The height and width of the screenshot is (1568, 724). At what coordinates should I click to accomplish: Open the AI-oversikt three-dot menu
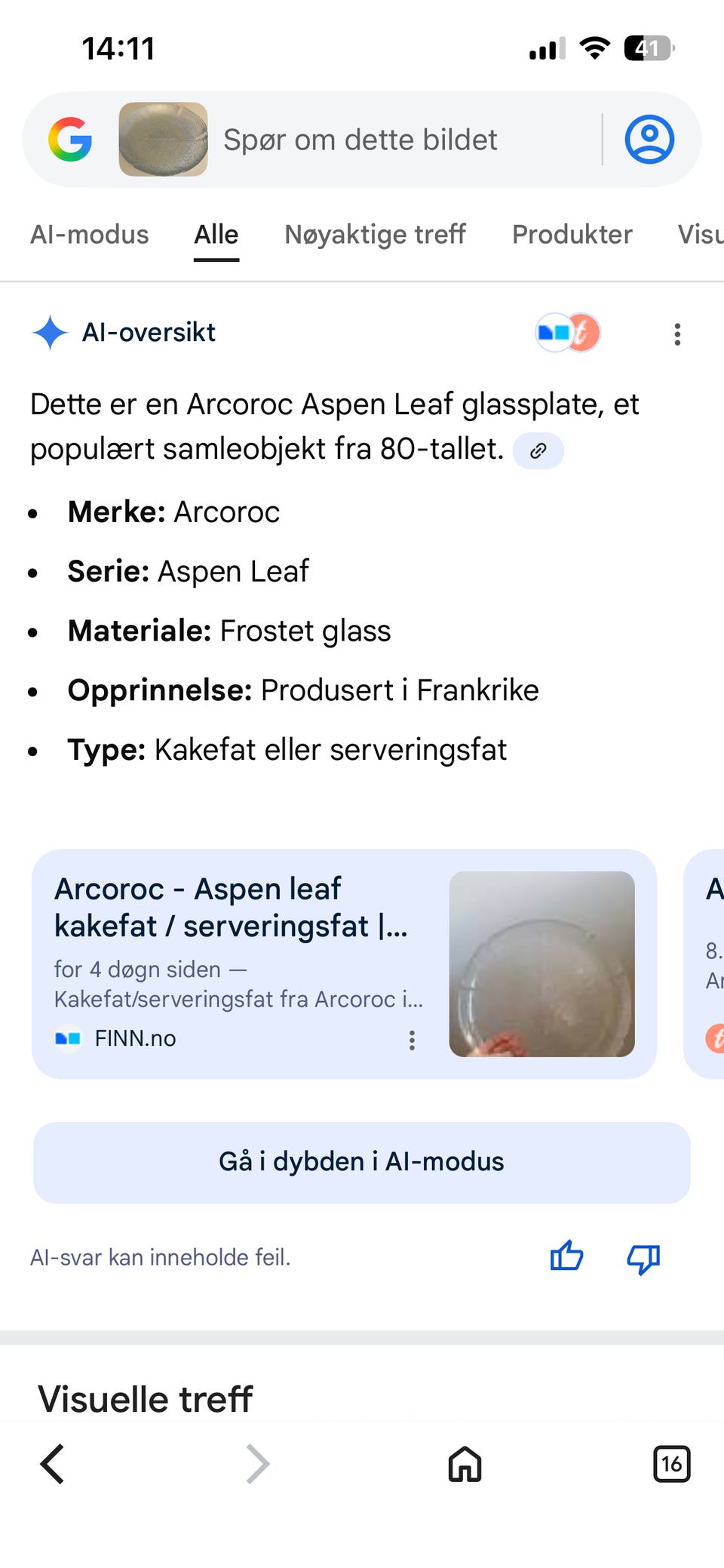click(x=677, y=334)
